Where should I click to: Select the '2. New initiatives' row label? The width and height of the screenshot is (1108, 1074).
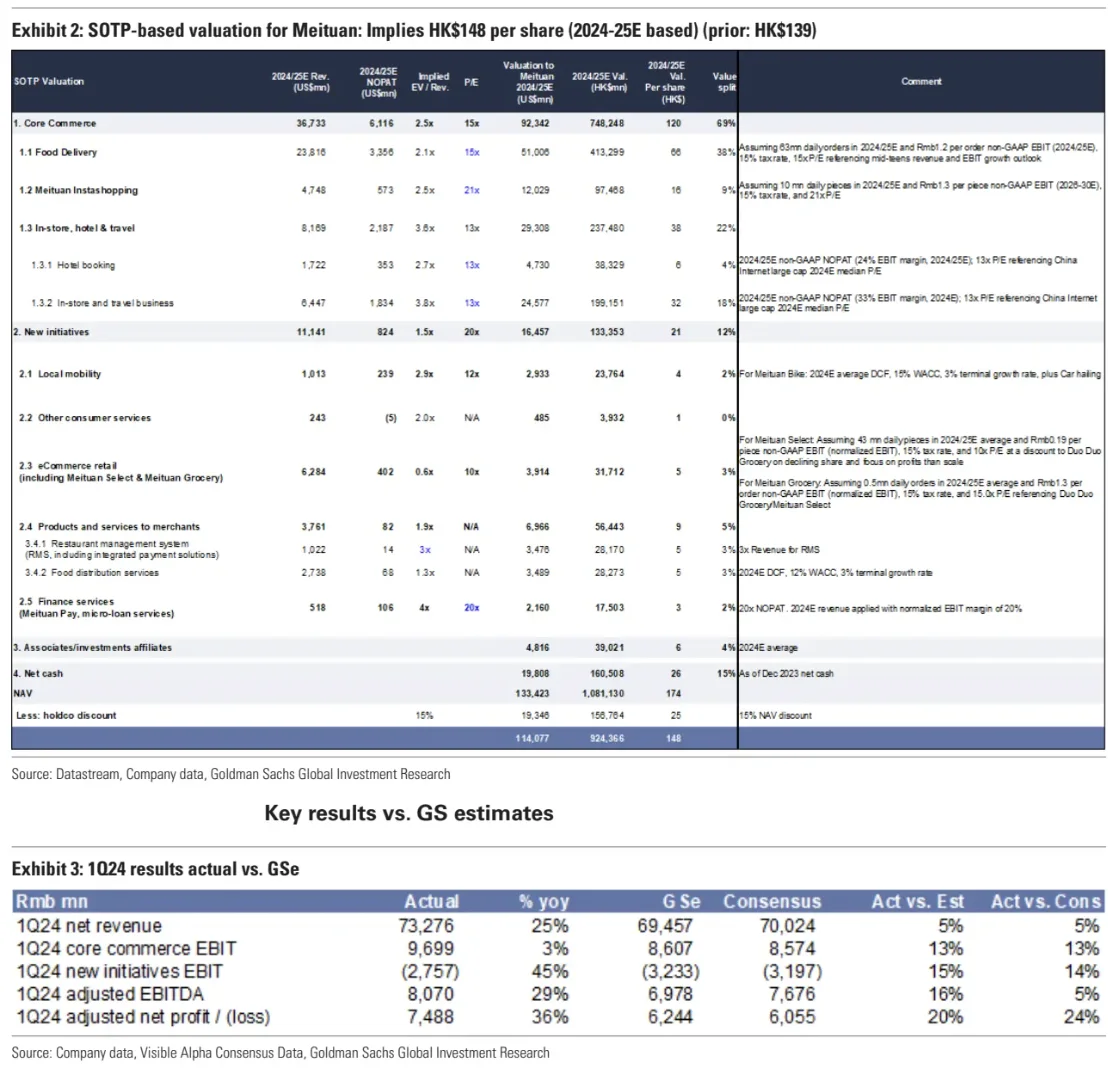(51, 331)
